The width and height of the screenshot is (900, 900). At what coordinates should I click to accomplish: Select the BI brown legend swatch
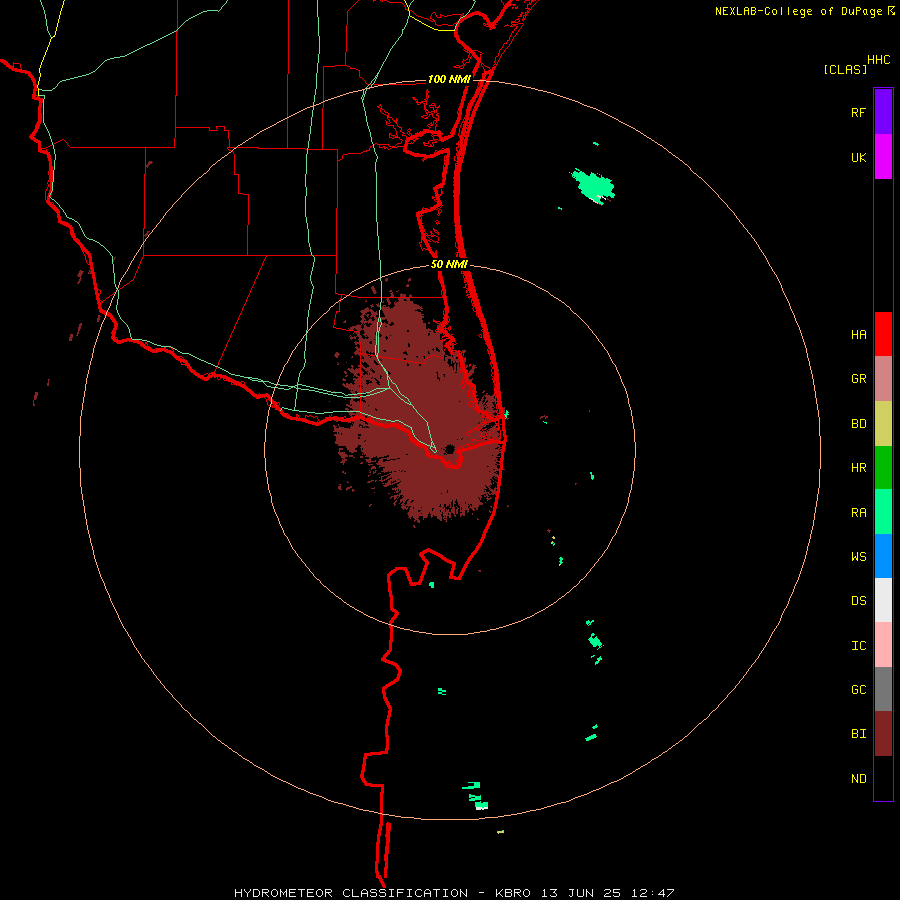pyautogui.click(x=883, y=734)
